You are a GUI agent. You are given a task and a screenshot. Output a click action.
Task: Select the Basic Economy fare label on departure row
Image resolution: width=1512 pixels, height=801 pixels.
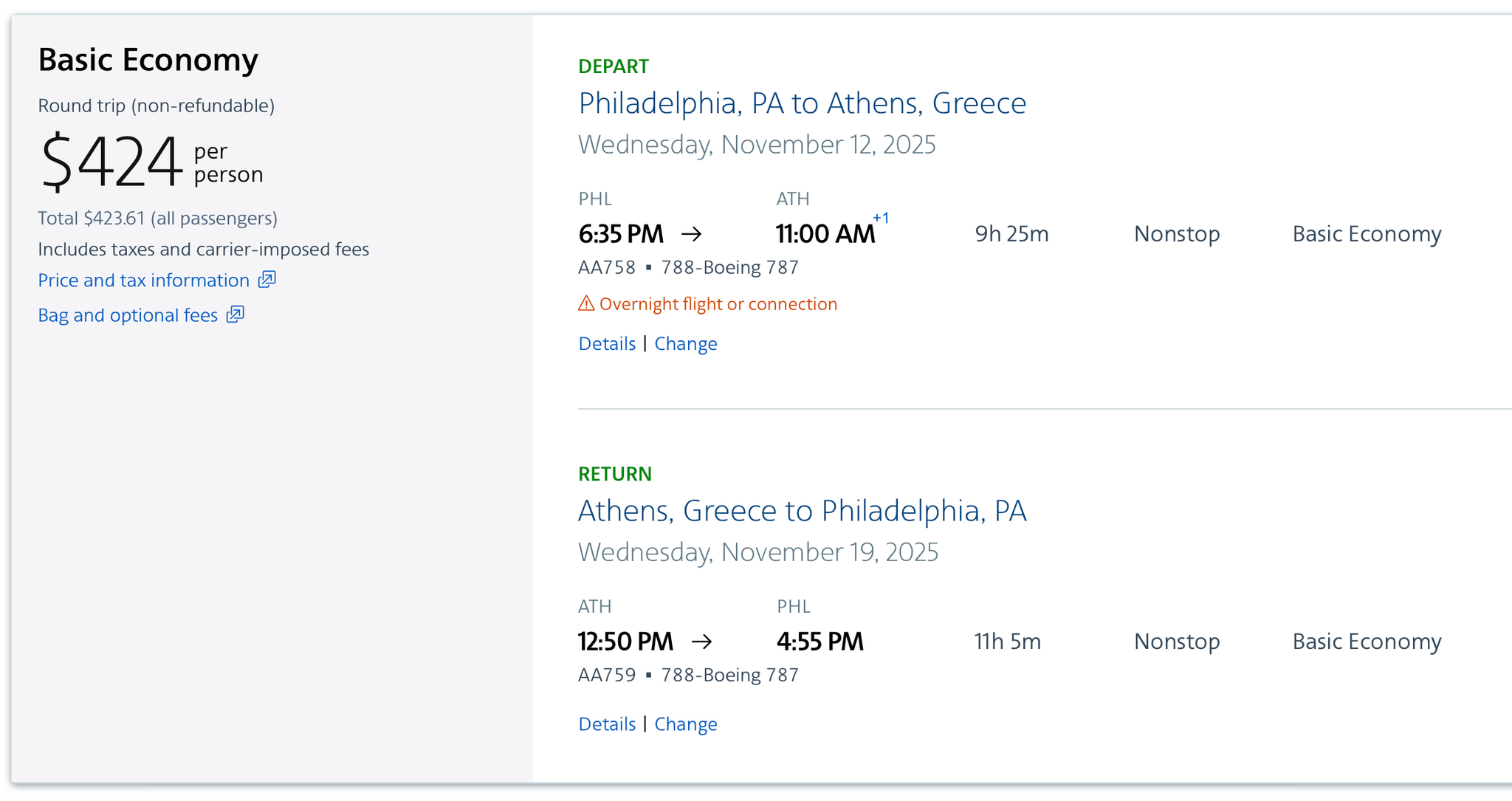coord(1367,233)
